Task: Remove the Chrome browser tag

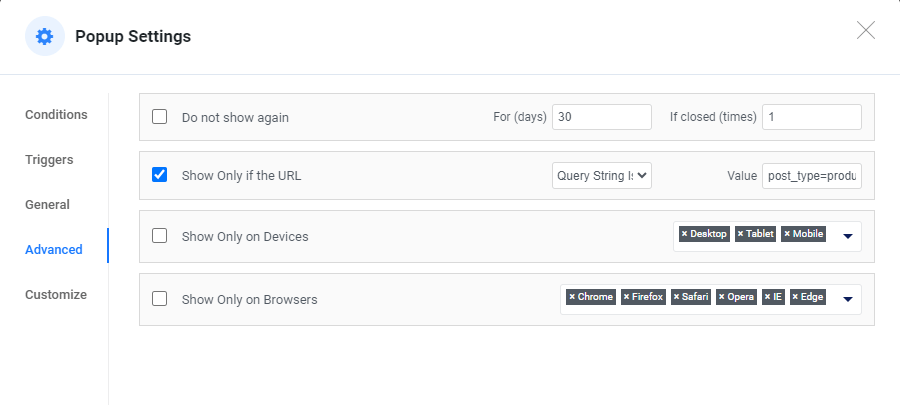Action: tap(572, 297)
